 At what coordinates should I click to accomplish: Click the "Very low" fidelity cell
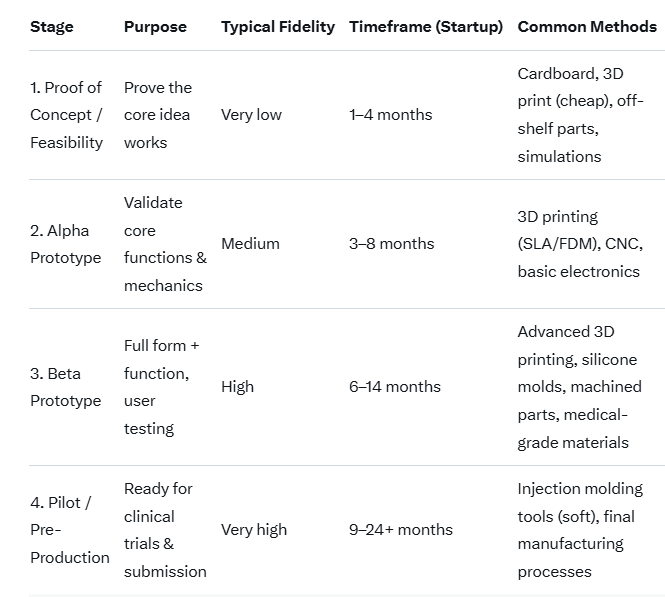click(x=251, y=115)
